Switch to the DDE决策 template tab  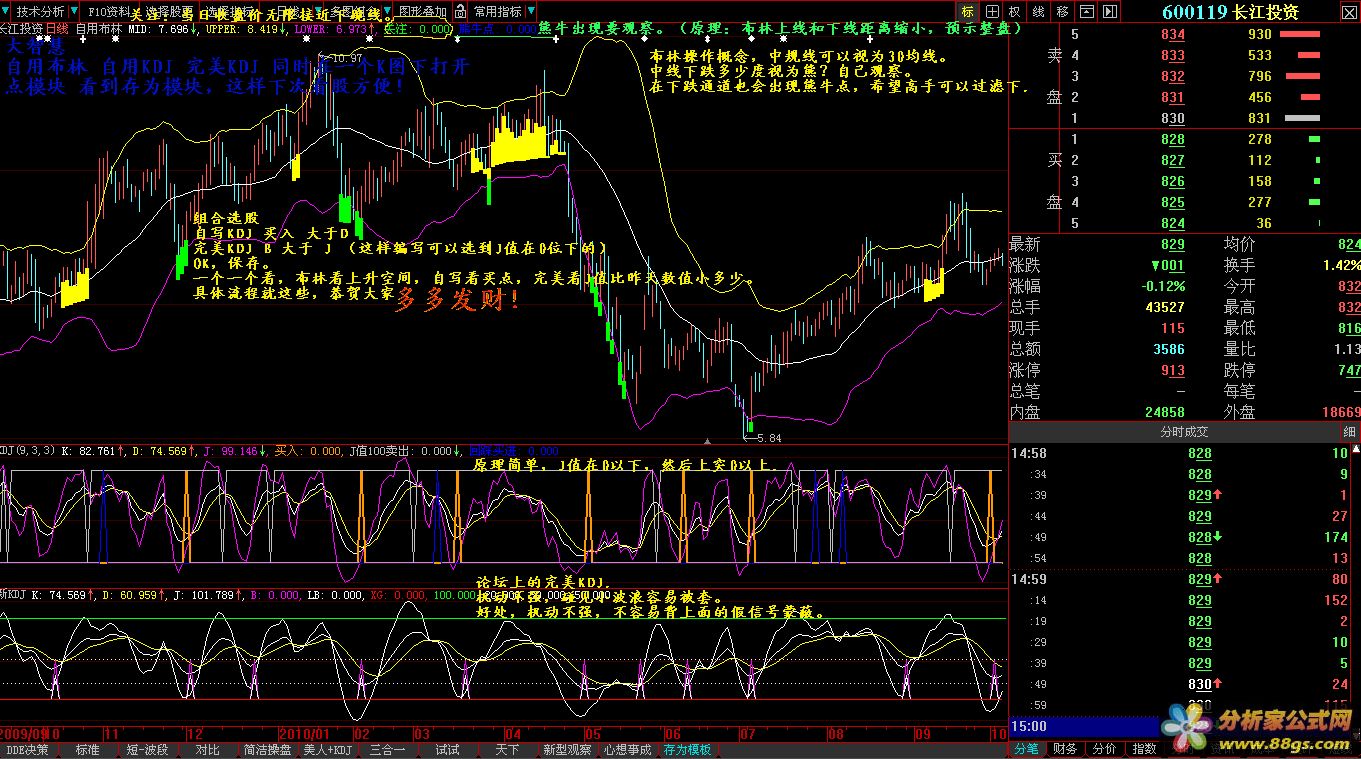28,749
